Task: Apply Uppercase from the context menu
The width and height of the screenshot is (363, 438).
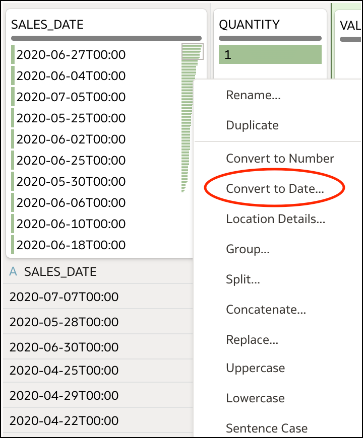Action: (x=255, y=368)
